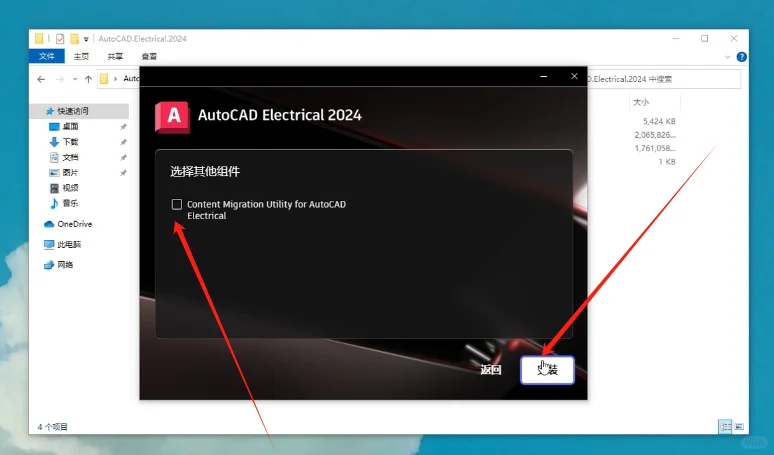Screen dimensions: 774x455
Task: Open 桌面 folder in navigation pane
Action: pyautogui.click(x=70, y=126)
